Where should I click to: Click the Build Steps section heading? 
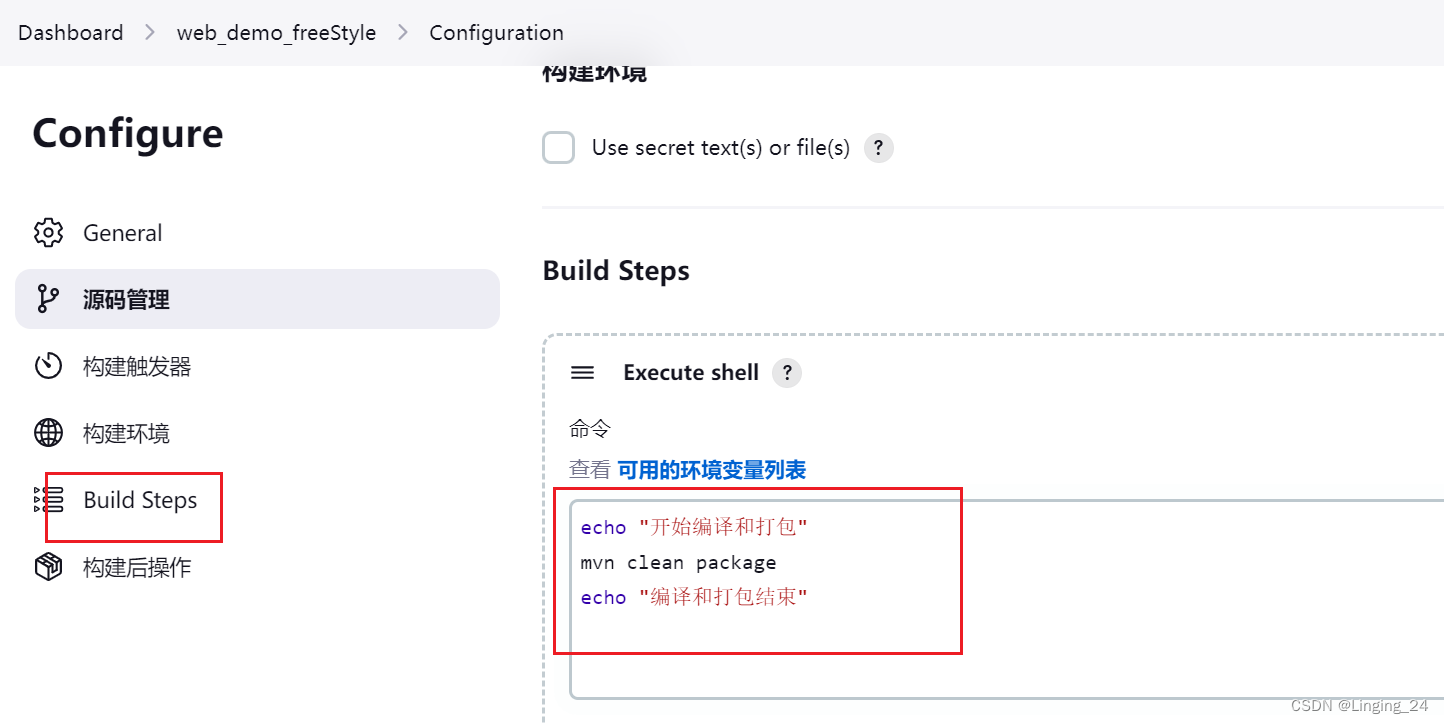(x=616, y=271)
